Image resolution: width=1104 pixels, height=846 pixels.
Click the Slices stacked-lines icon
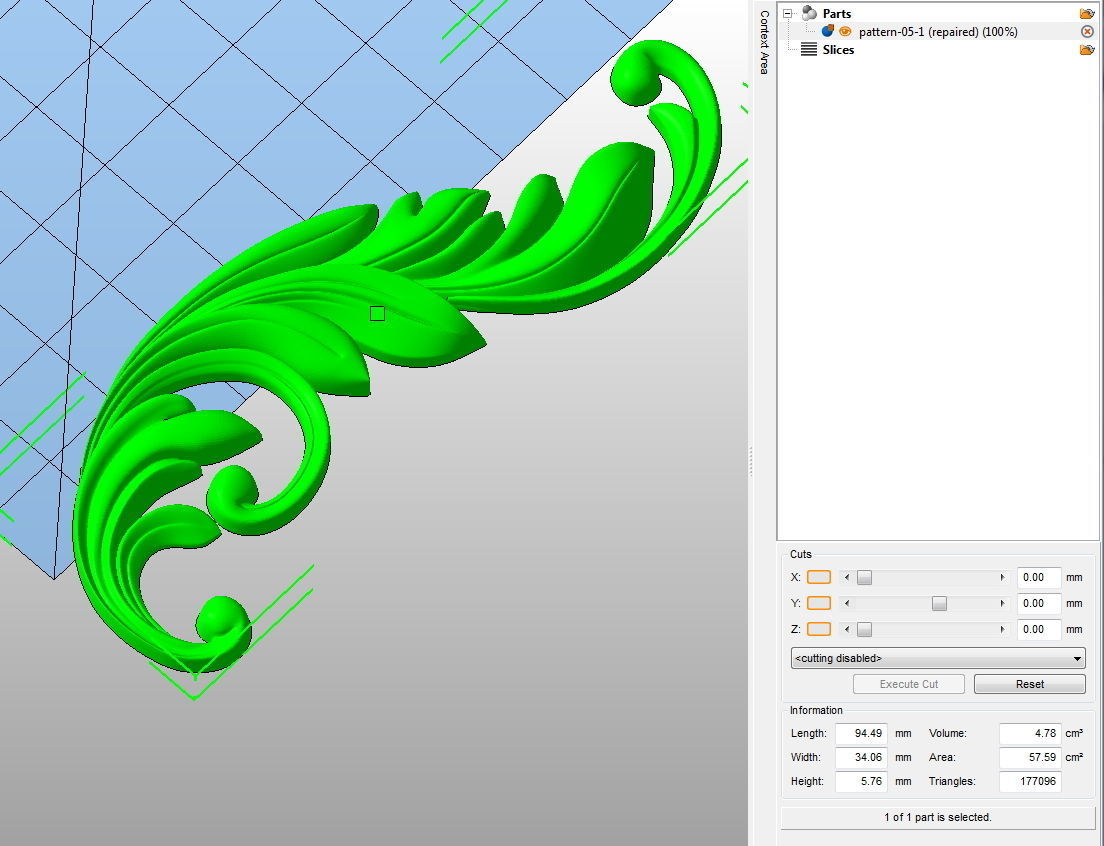(x=809, y=49)
